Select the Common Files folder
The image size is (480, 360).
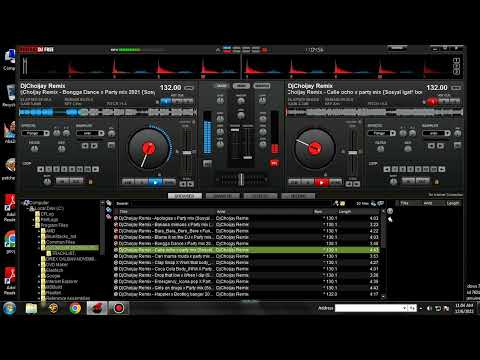coord(60,242)
